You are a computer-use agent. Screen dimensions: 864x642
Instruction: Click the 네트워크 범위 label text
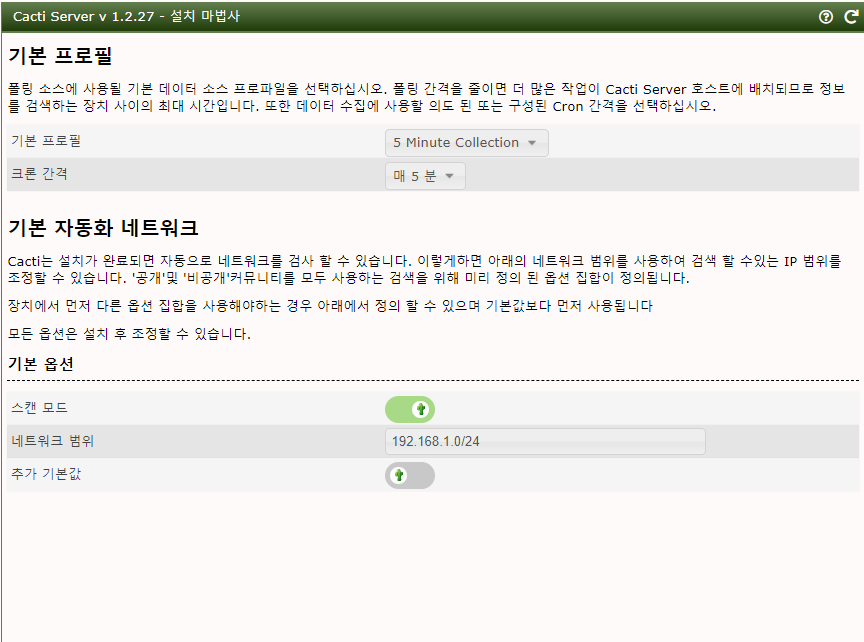(x=53, y=441)
